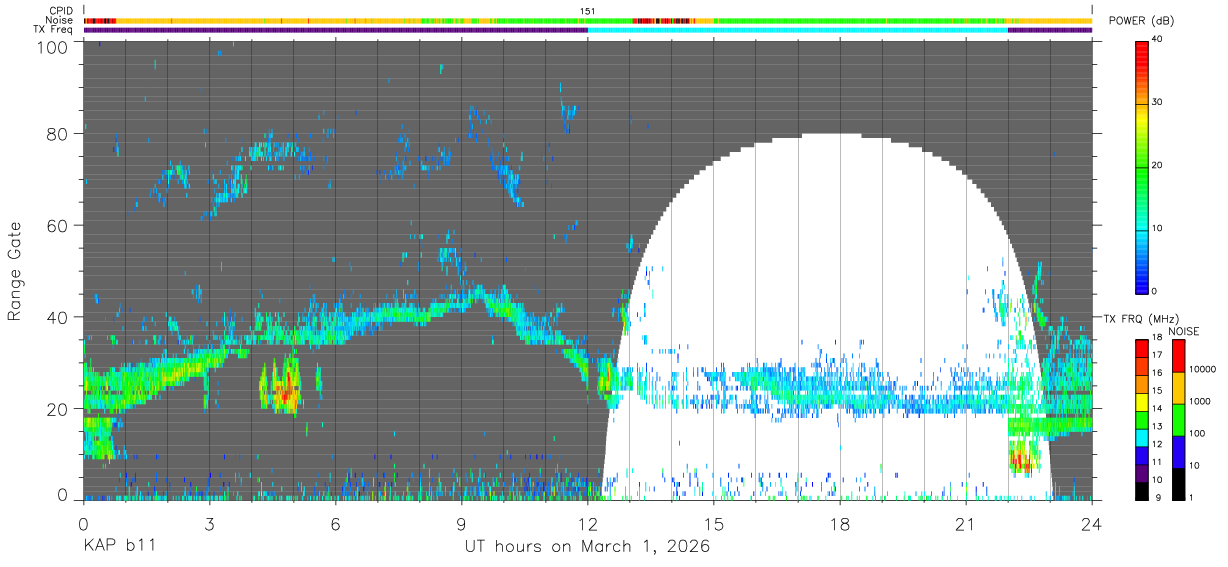Select the 'NOISE' legend title
1228x567 pixels.
click(x=1184, y=331)
